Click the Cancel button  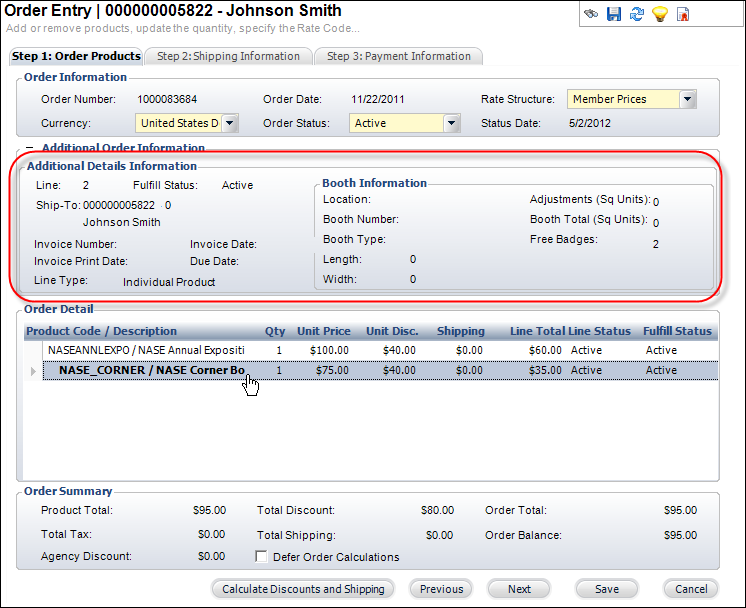(691, 589)
